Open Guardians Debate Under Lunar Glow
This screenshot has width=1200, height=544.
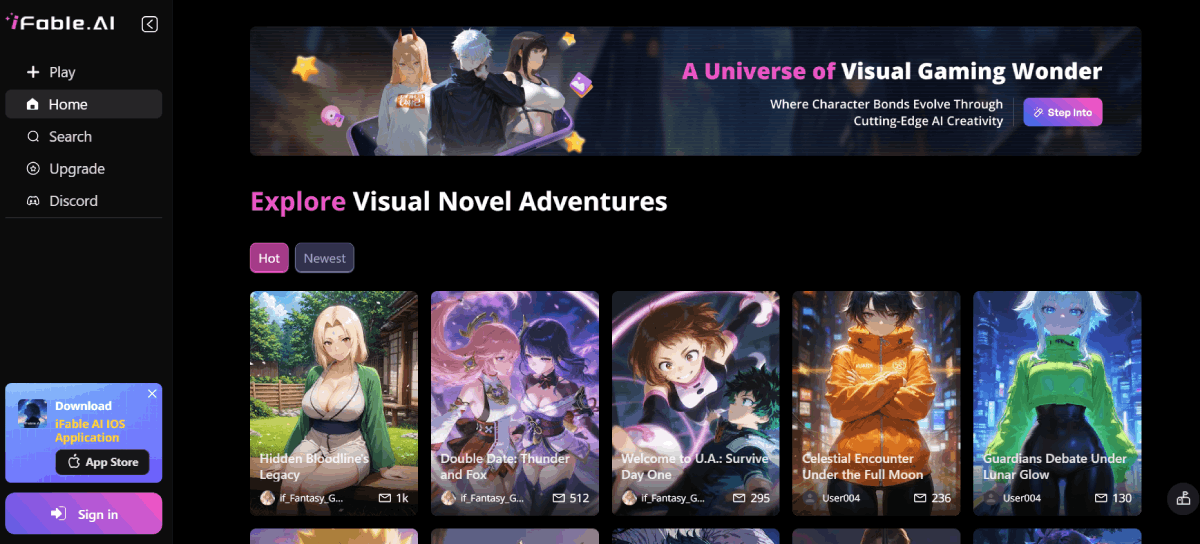coord(1057,403)
